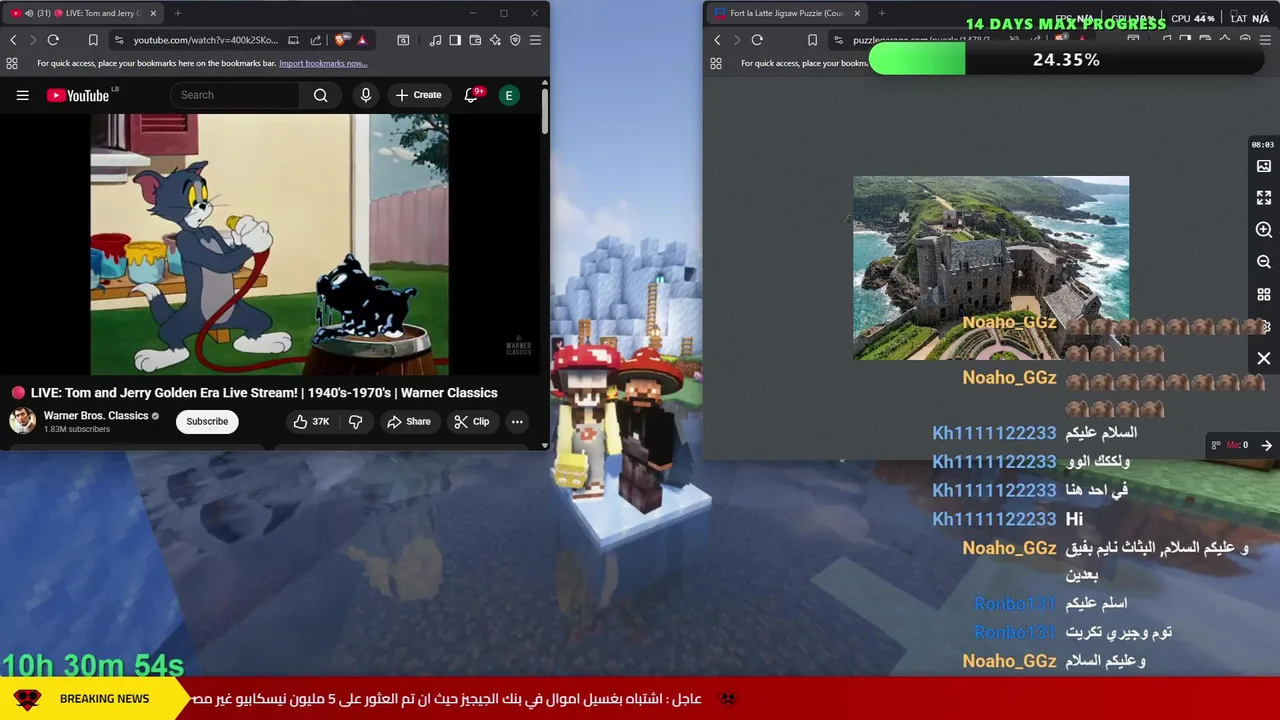This screenshot has width=1280, height=720.
Task: Go back in the puzzle browser window
Action: [717, 40]
